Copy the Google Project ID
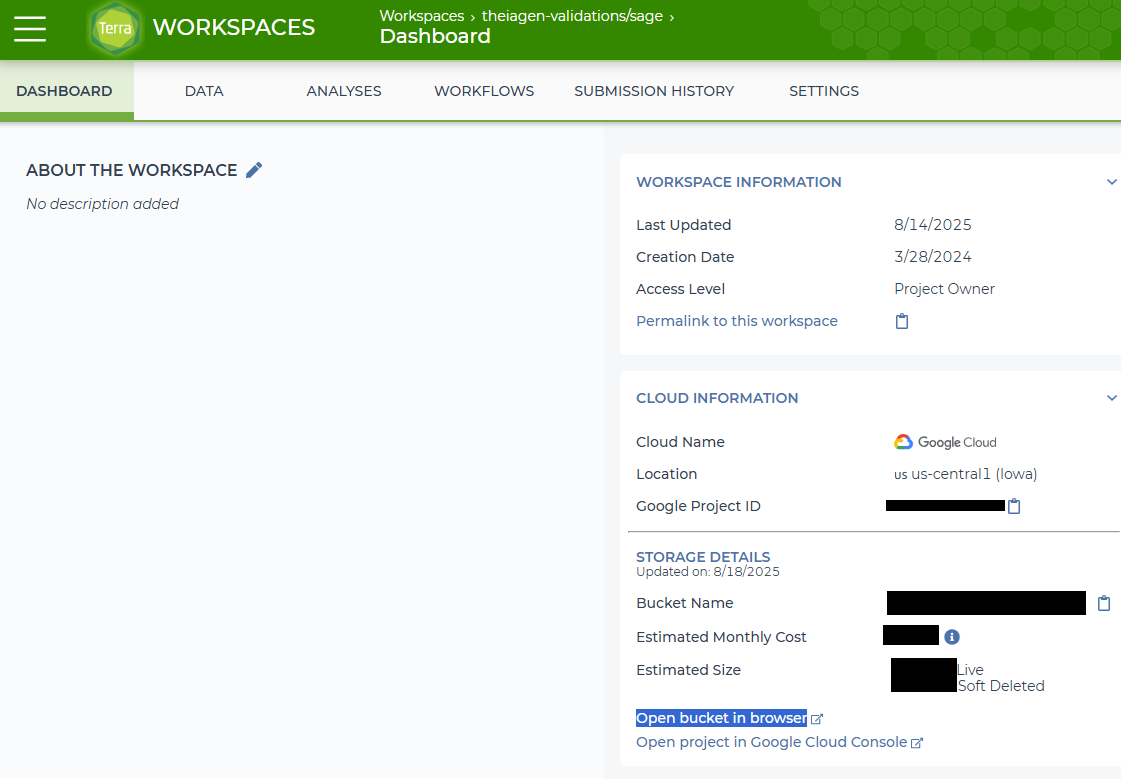1121x779 pixels. point(1014,506)
